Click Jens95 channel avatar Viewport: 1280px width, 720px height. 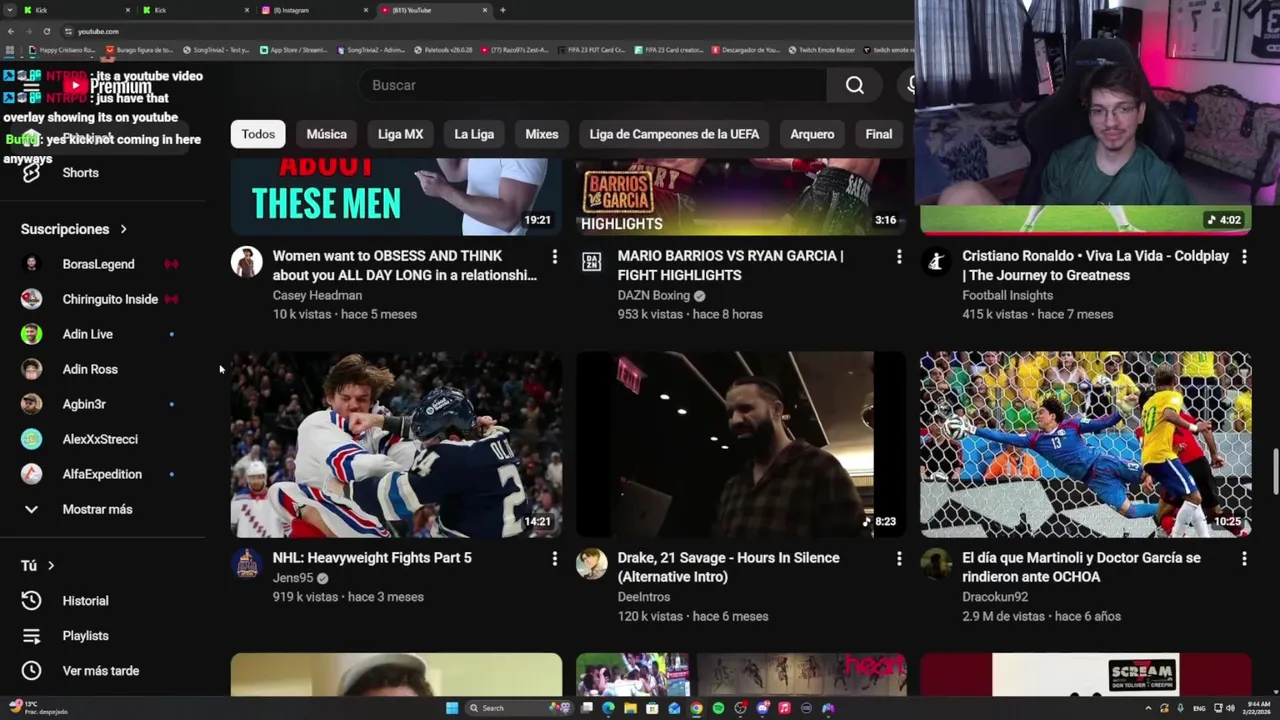(x=246, y=564)
